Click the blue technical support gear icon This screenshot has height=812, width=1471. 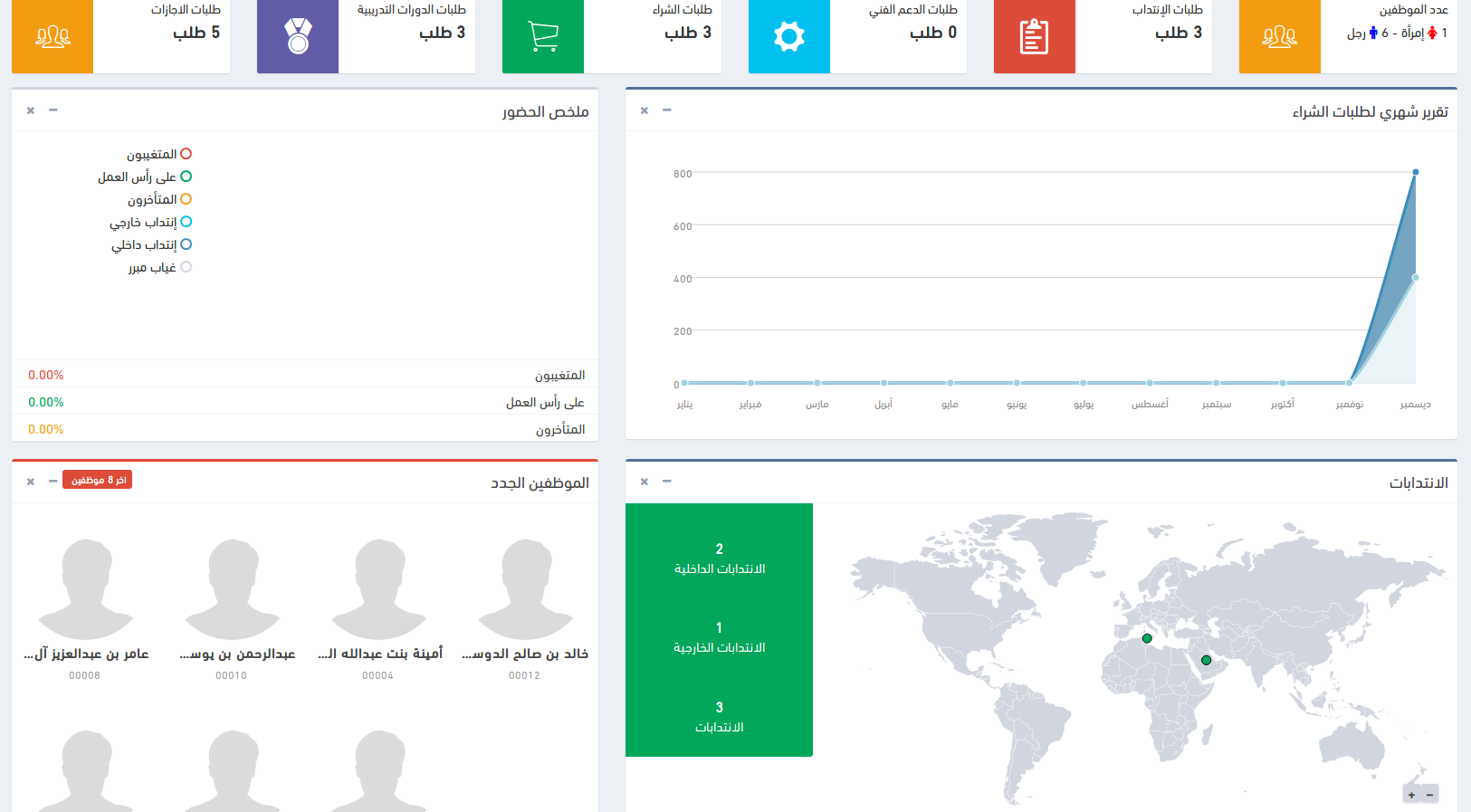788,37
